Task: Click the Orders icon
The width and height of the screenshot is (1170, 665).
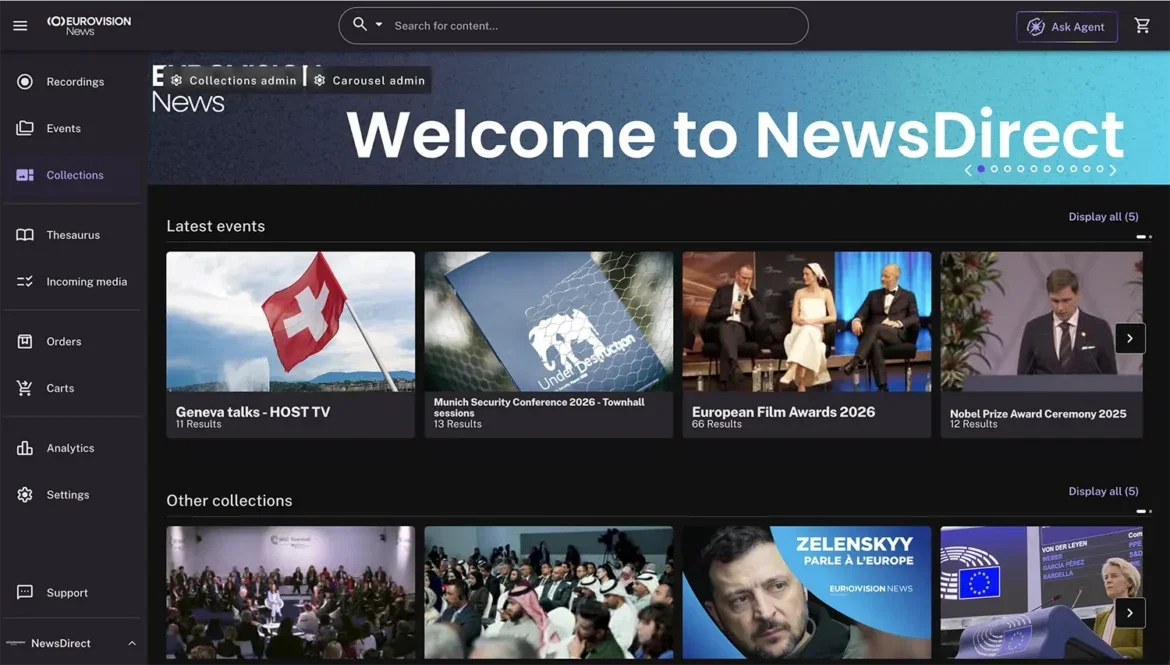Action: pyautogui.click(x=25, y=341)
